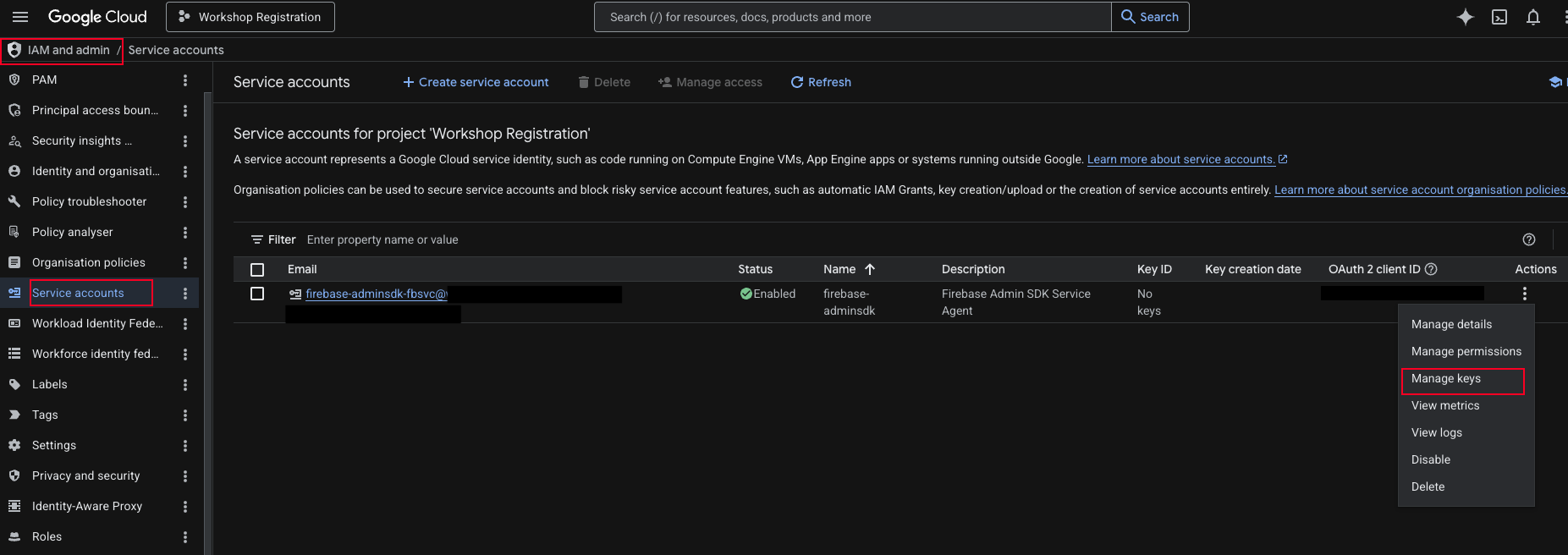Screen dimensions: 1568x555
Task: Open Labels sidebar item
Action: (x=49, y=384)
